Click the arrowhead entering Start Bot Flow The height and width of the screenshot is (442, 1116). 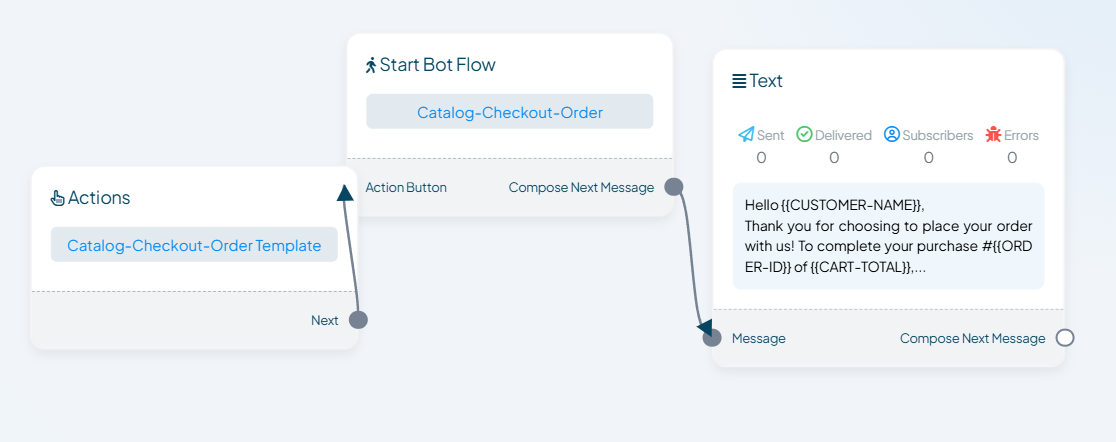344,192
